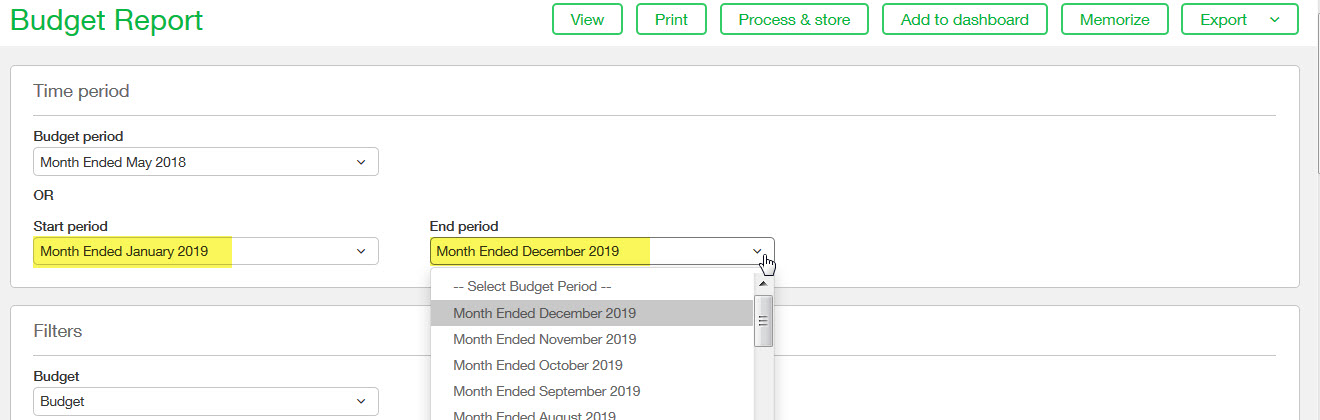Expand the Budget period dropdown
This screenshot has height=420, width=1320.
pos(205,162)
